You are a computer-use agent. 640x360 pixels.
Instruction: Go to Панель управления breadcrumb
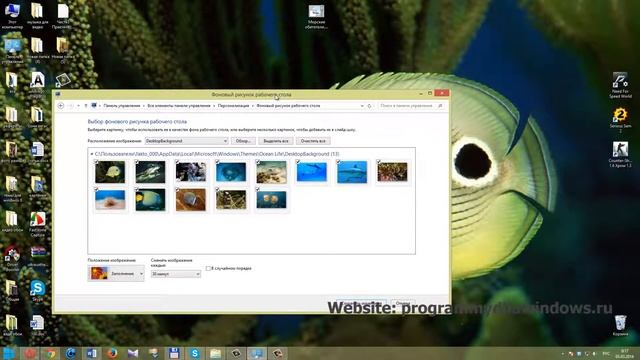tap(122, 106)
